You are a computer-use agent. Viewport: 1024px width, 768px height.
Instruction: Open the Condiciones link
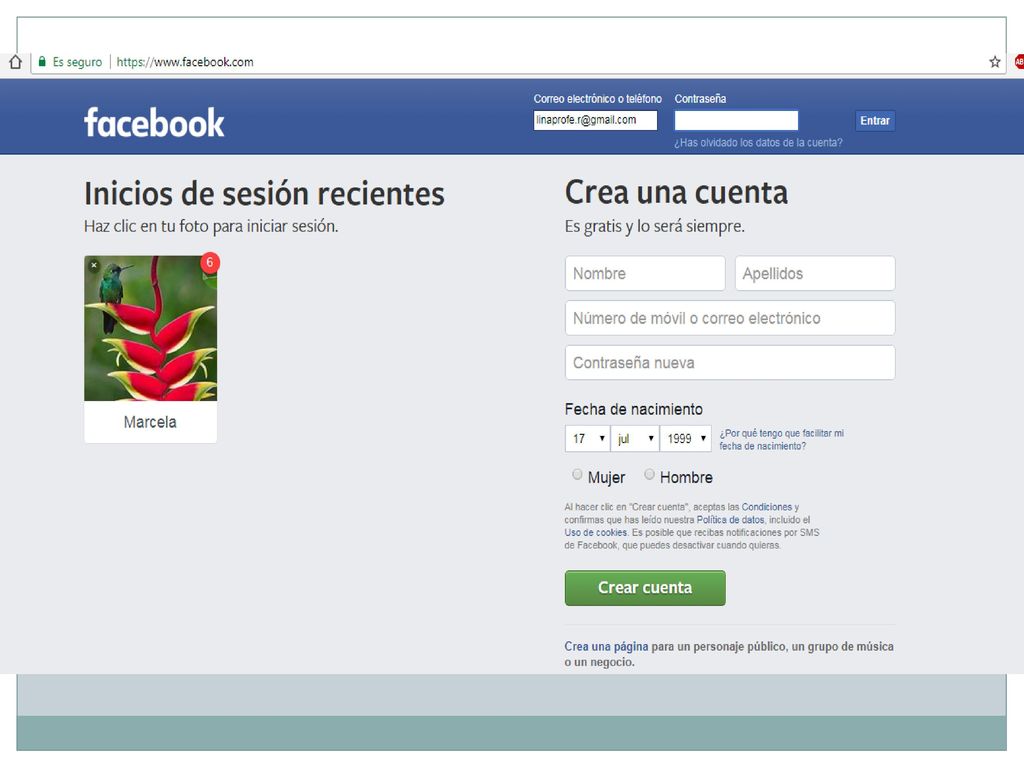coord(767,507)
